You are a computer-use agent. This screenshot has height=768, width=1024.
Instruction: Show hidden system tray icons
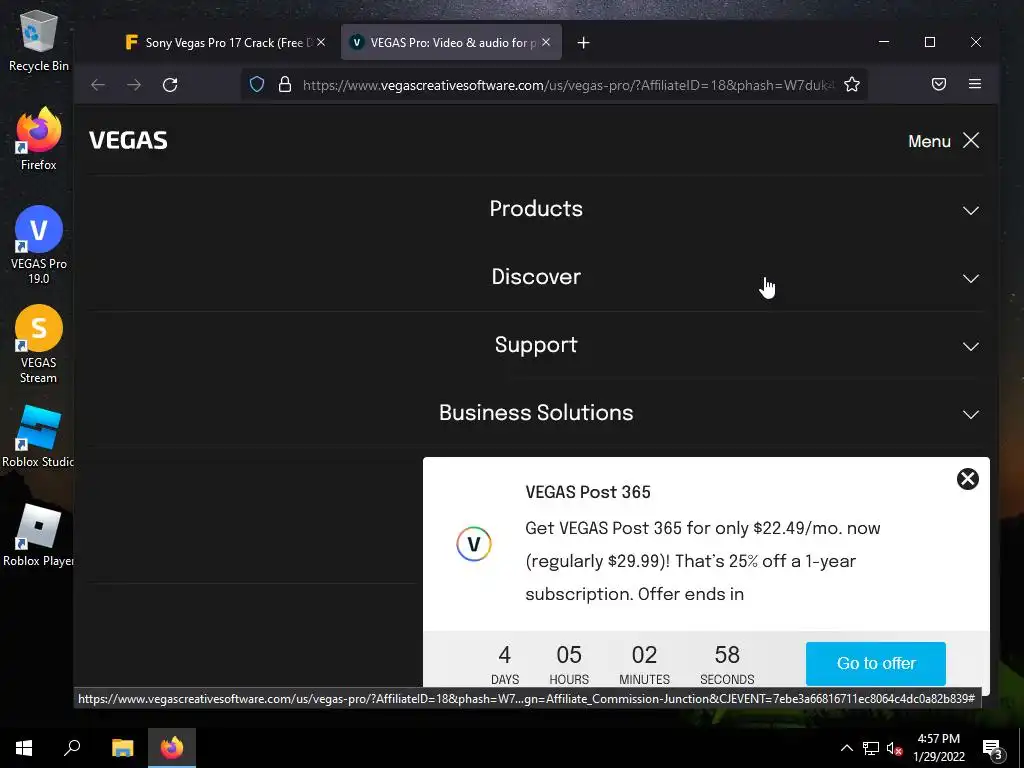point(846,748)
